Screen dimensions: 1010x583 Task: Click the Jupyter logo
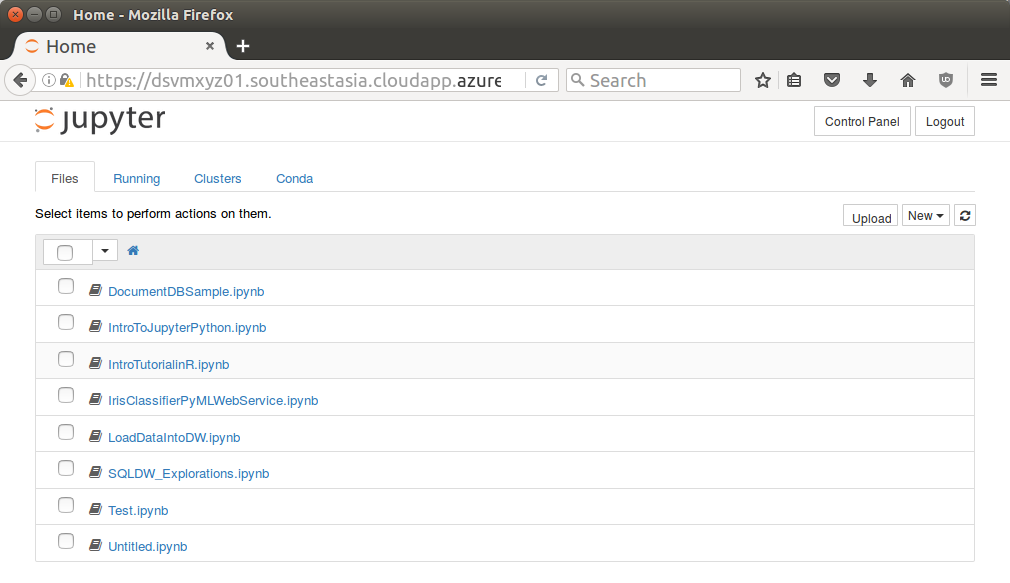(x=100, y=120)
